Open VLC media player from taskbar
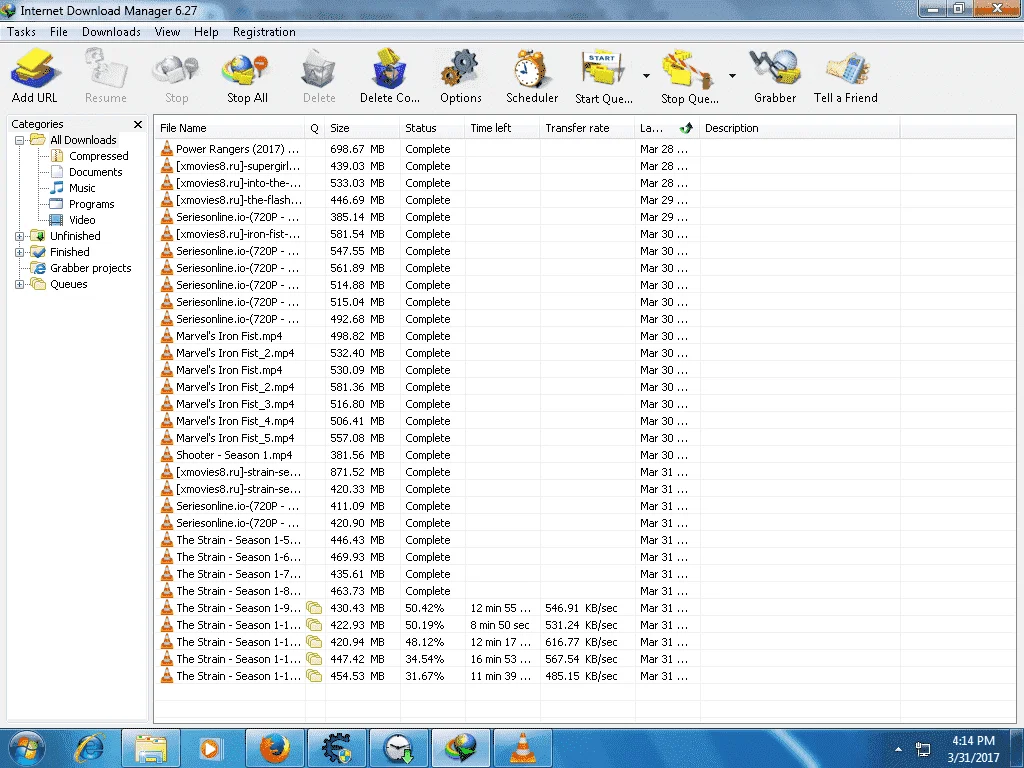The image size is (1024, 768). pos(522,748)
